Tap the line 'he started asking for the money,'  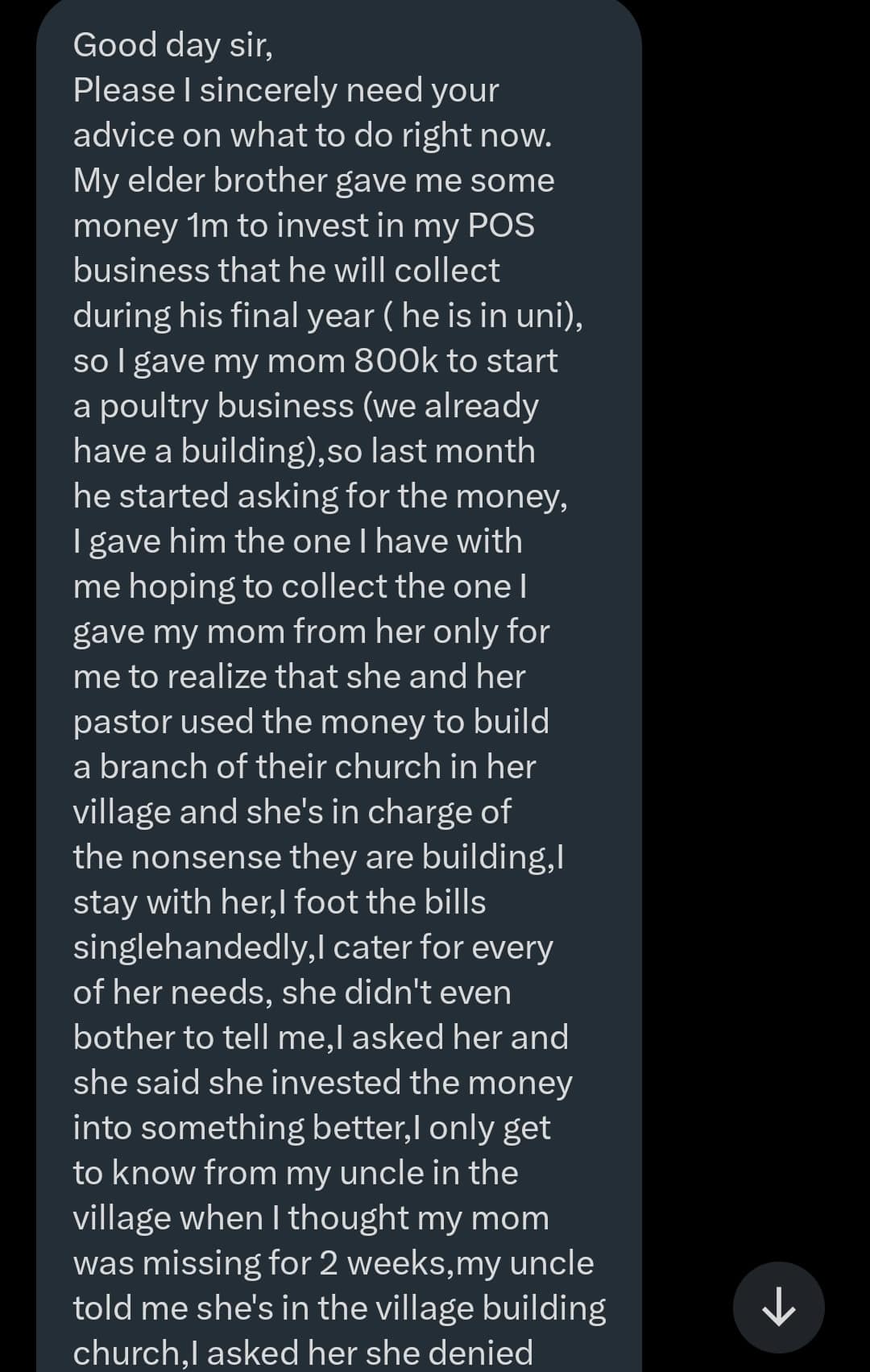pyautogui.click(x=320, y=496)
